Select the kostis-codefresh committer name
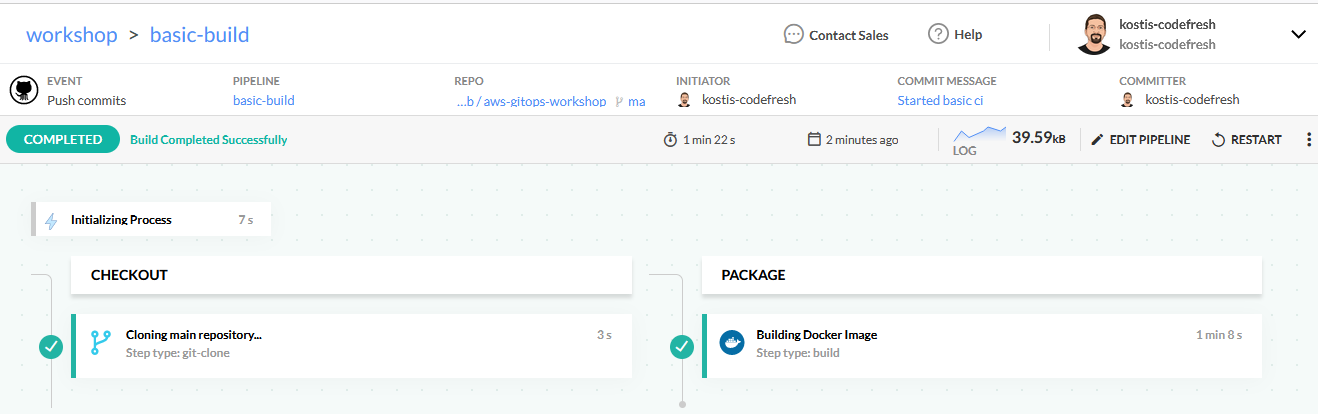Screen dimensions: 1318x414 point(1192,100)
